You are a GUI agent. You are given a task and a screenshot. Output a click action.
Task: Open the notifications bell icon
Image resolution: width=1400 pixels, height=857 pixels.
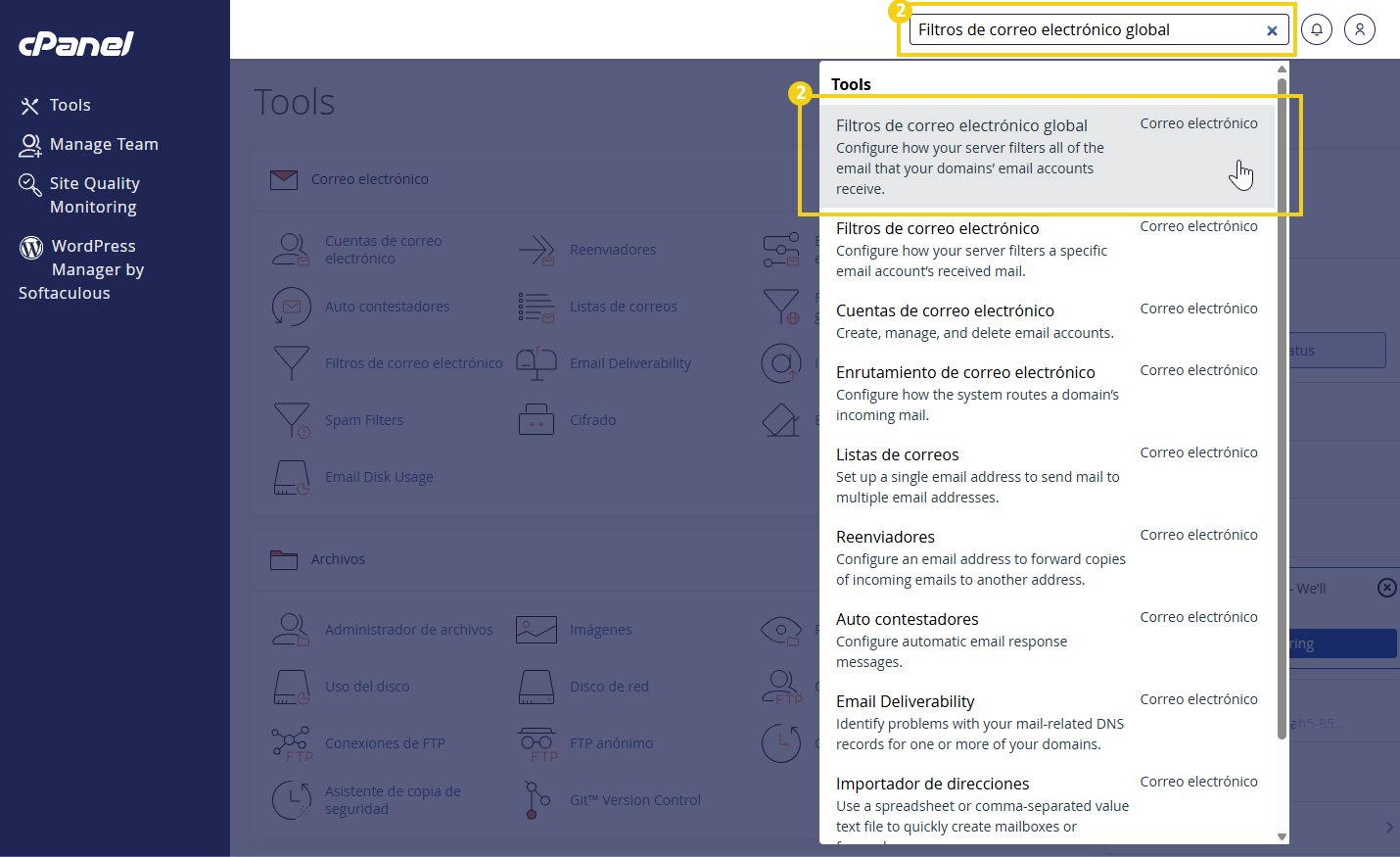1317,29
